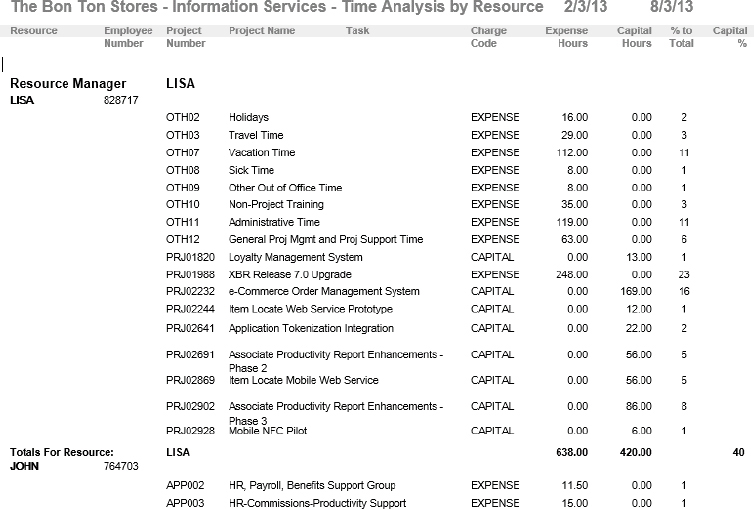This screenshot has width=754, height=509.
Task: Select project number PRJ02244
Action: pos(190,309)
